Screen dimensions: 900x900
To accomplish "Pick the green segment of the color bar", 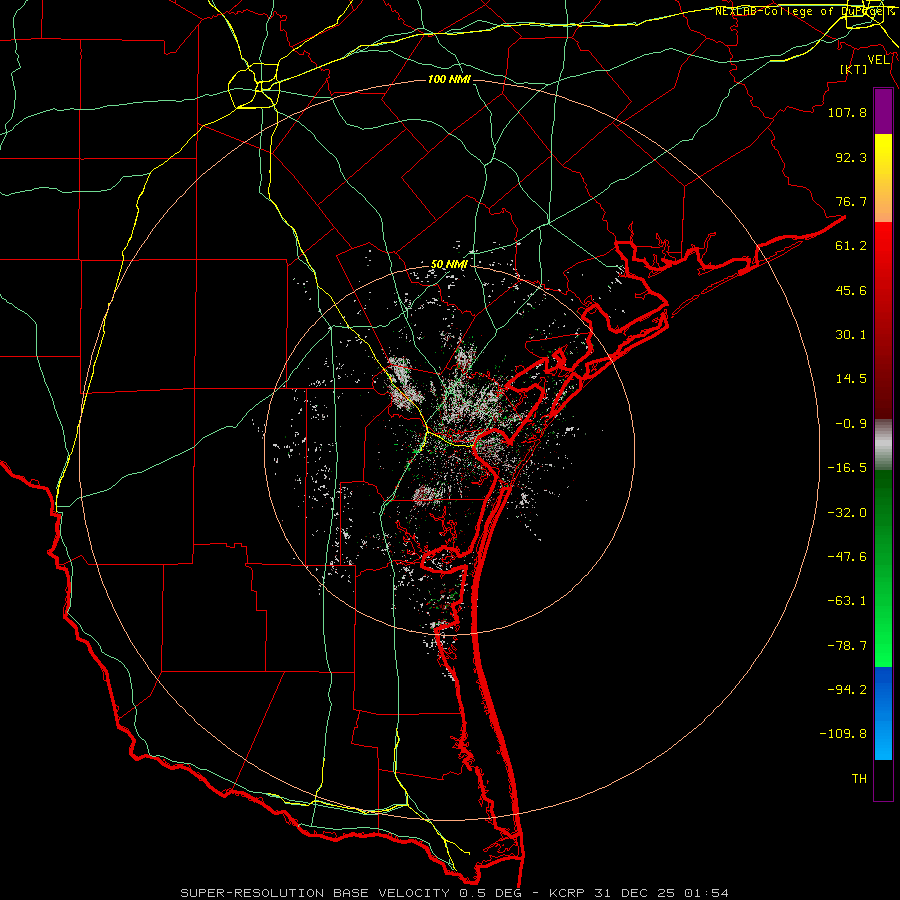I will point(883,568).
